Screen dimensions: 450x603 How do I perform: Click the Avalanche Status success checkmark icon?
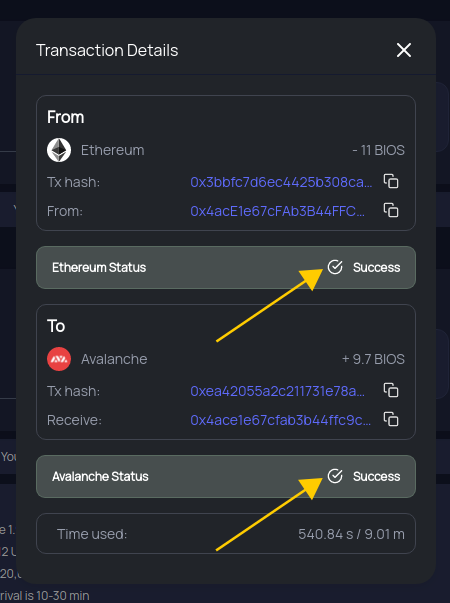click(x=335, y=476)
